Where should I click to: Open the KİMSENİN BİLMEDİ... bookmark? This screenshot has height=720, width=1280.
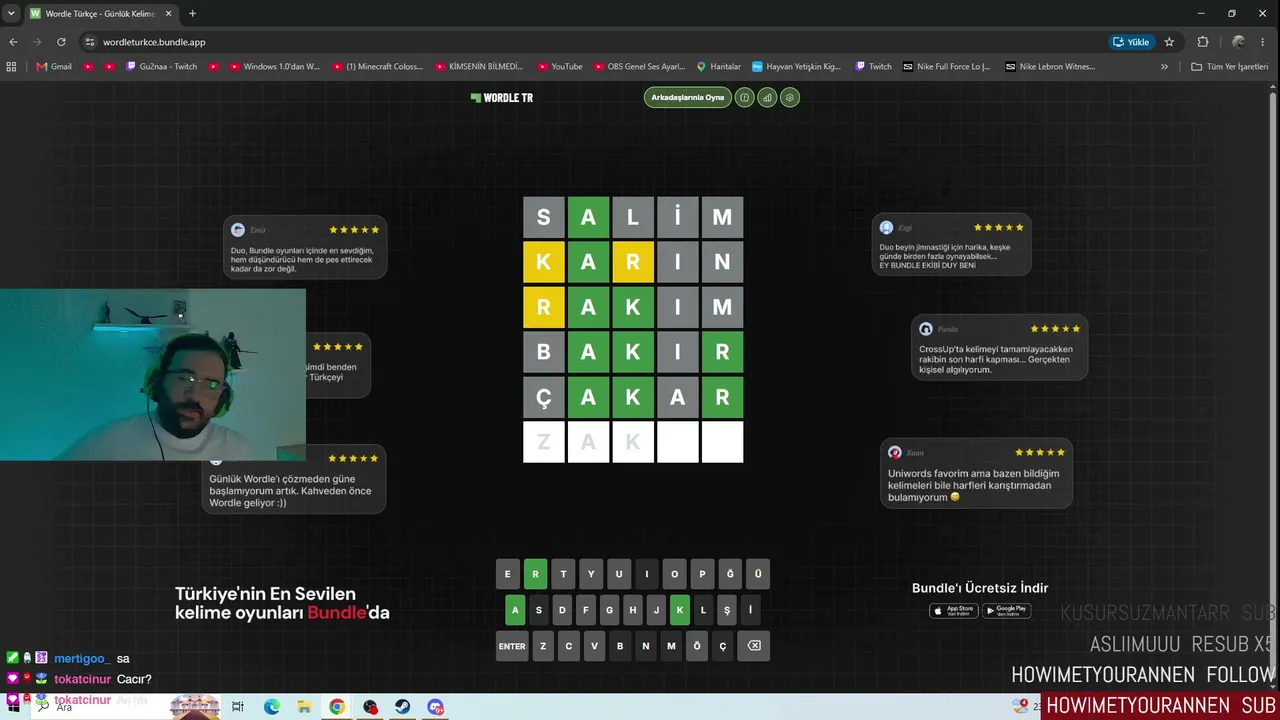click(x=479, y=67)
